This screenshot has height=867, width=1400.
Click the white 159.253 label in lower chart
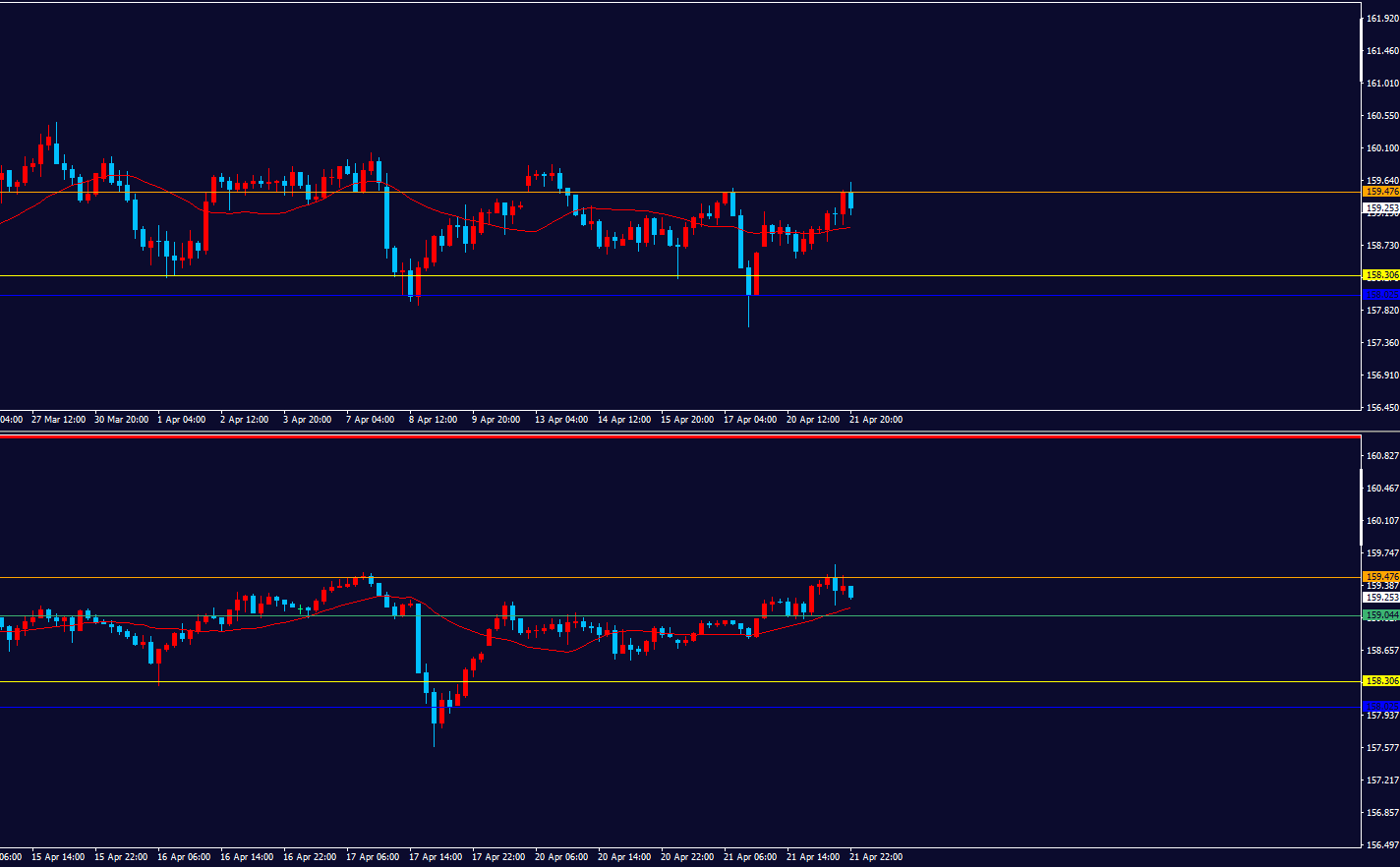click(x=1381, y=597)
